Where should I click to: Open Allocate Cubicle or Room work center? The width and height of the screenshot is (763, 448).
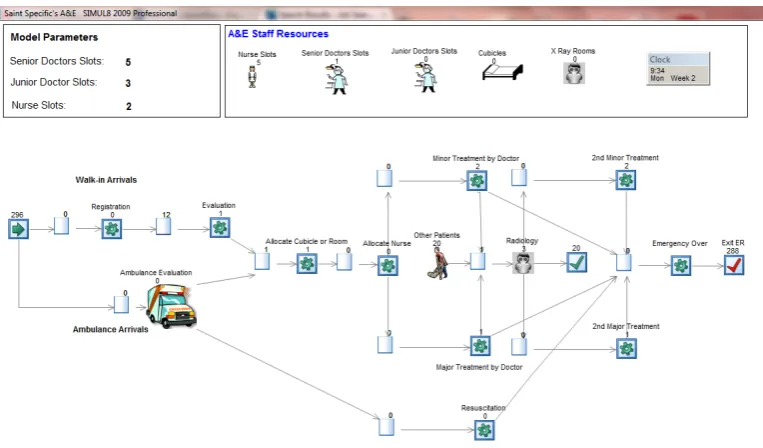307,264
